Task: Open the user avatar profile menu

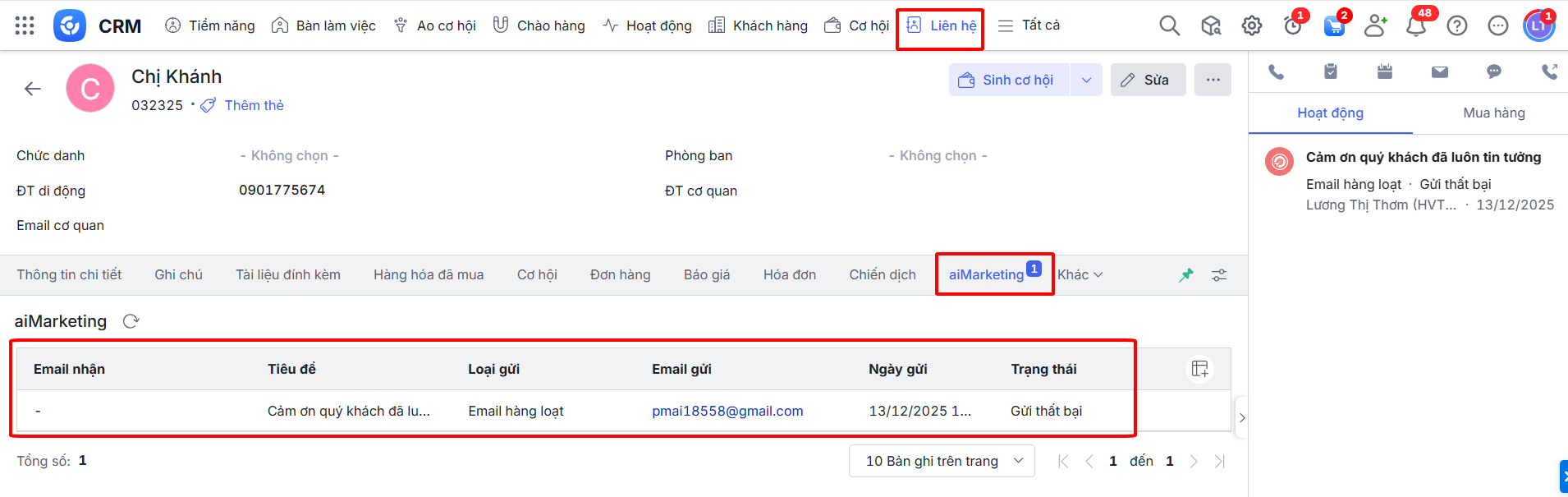Action: coord(1539,25)
